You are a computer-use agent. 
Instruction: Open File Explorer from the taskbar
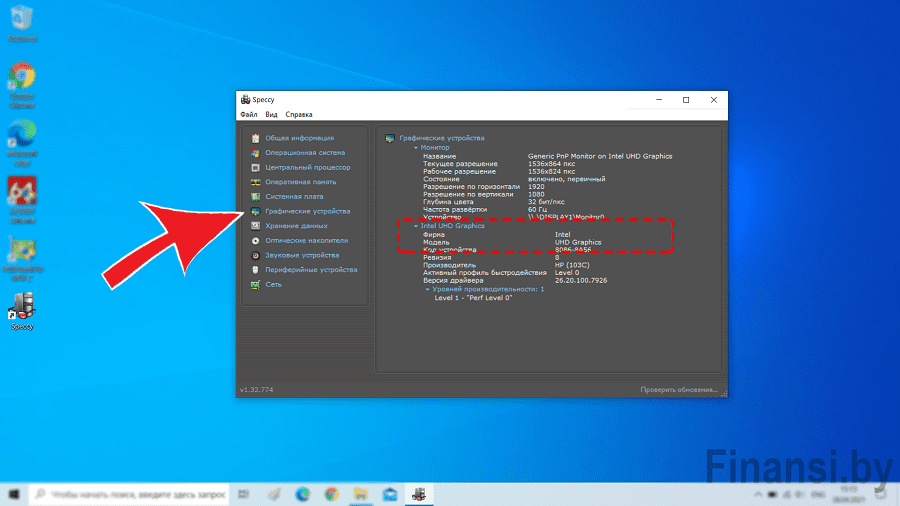tap(360, 494)
